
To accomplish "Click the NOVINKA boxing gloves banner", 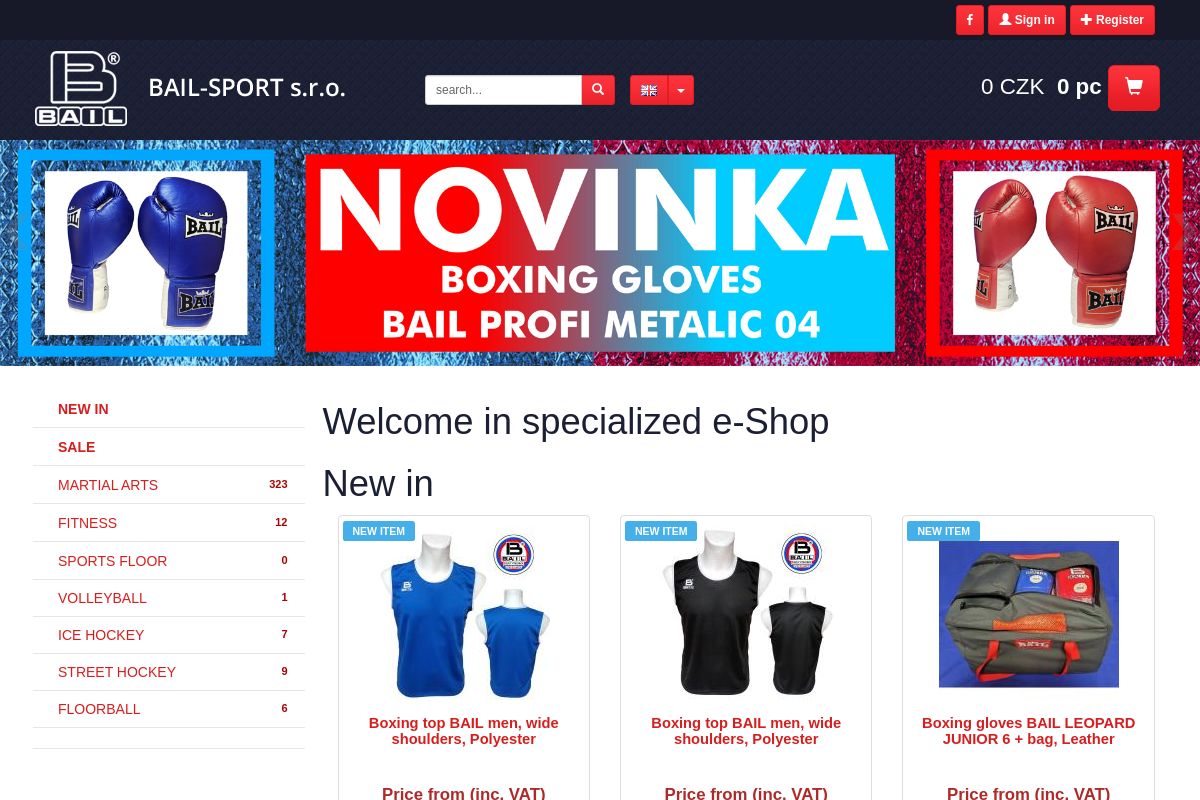I will click(x=600, y=253).
